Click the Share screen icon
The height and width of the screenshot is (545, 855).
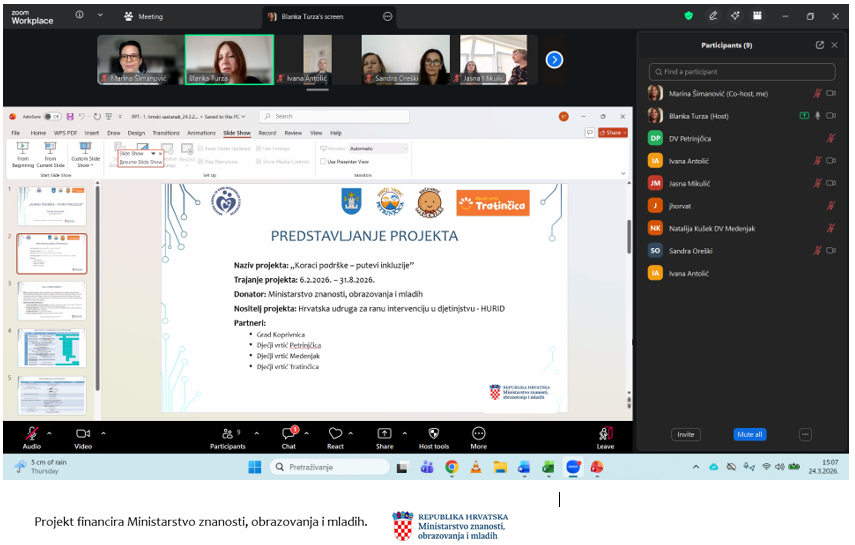[x=384, y=433]
